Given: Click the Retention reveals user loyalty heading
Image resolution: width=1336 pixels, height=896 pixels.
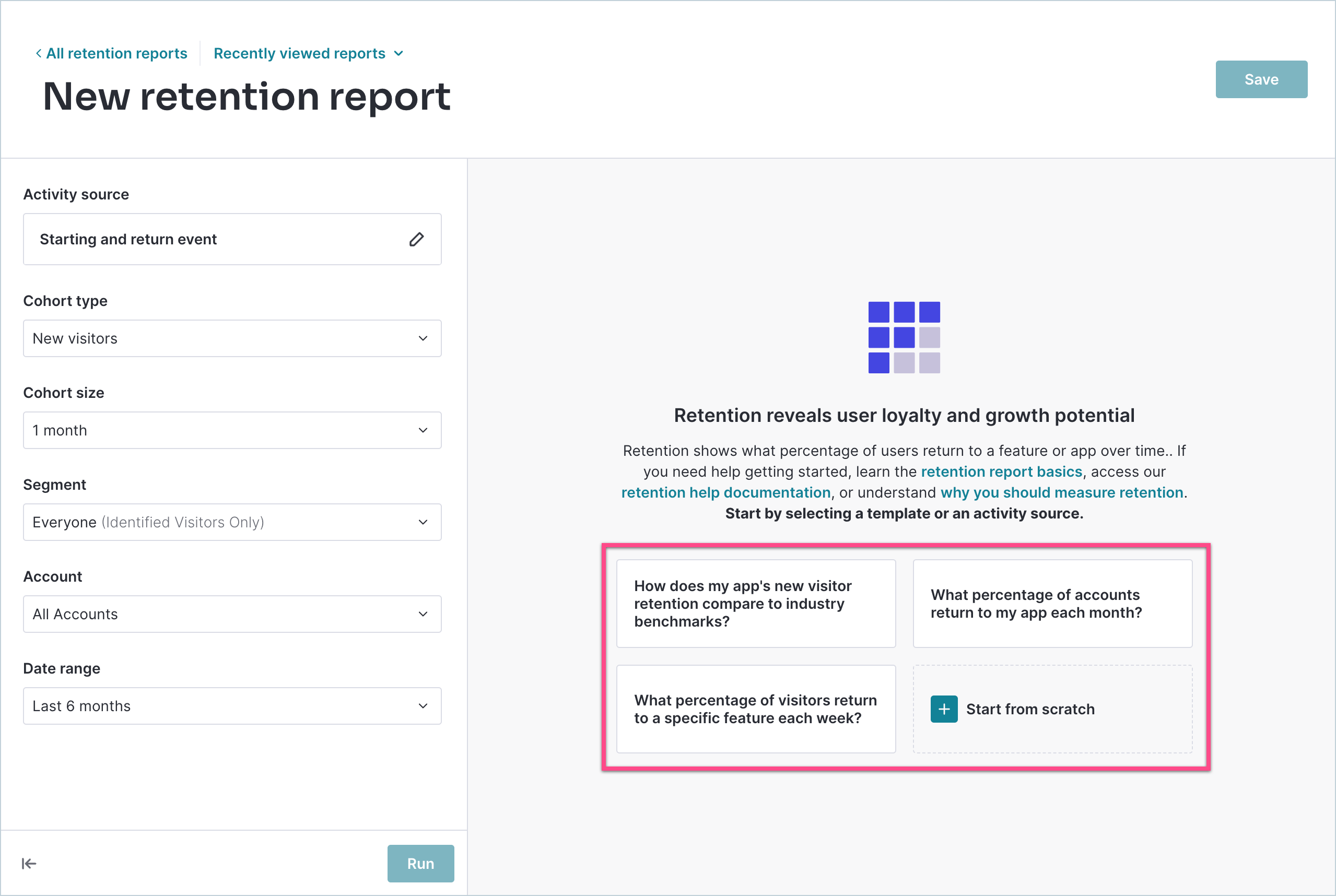Looking at the screenshot, I should tap(904, 416).
